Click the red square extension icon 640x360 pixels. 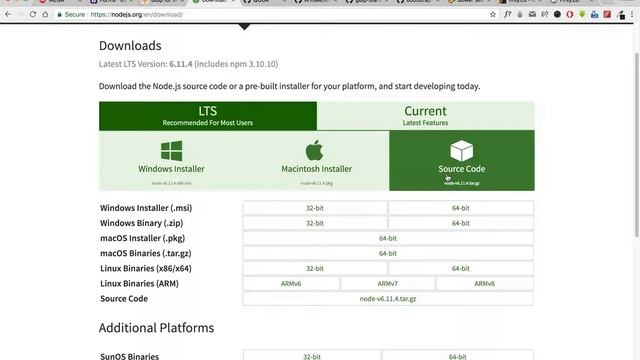coord(607,14)
